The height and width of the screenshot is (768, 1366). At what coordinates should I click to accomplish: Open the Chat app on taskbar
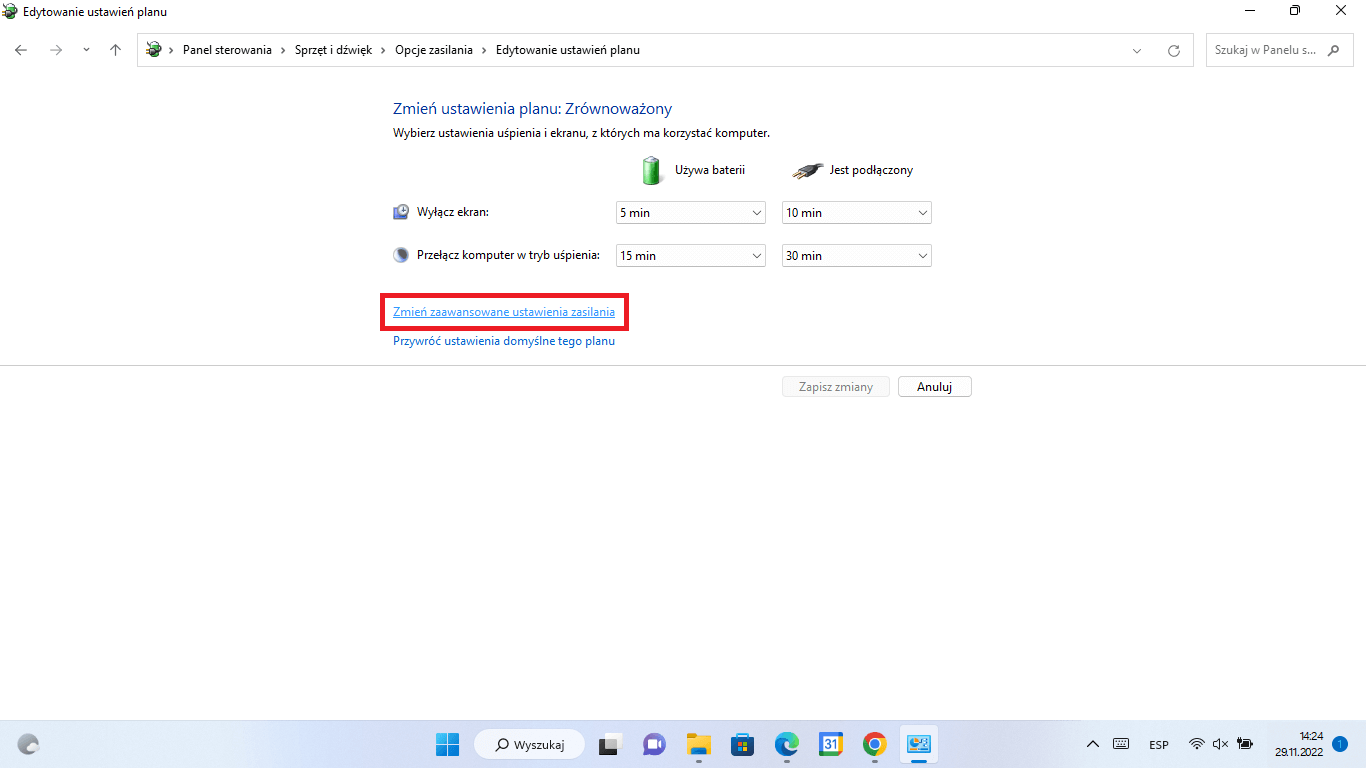[654, 745]
